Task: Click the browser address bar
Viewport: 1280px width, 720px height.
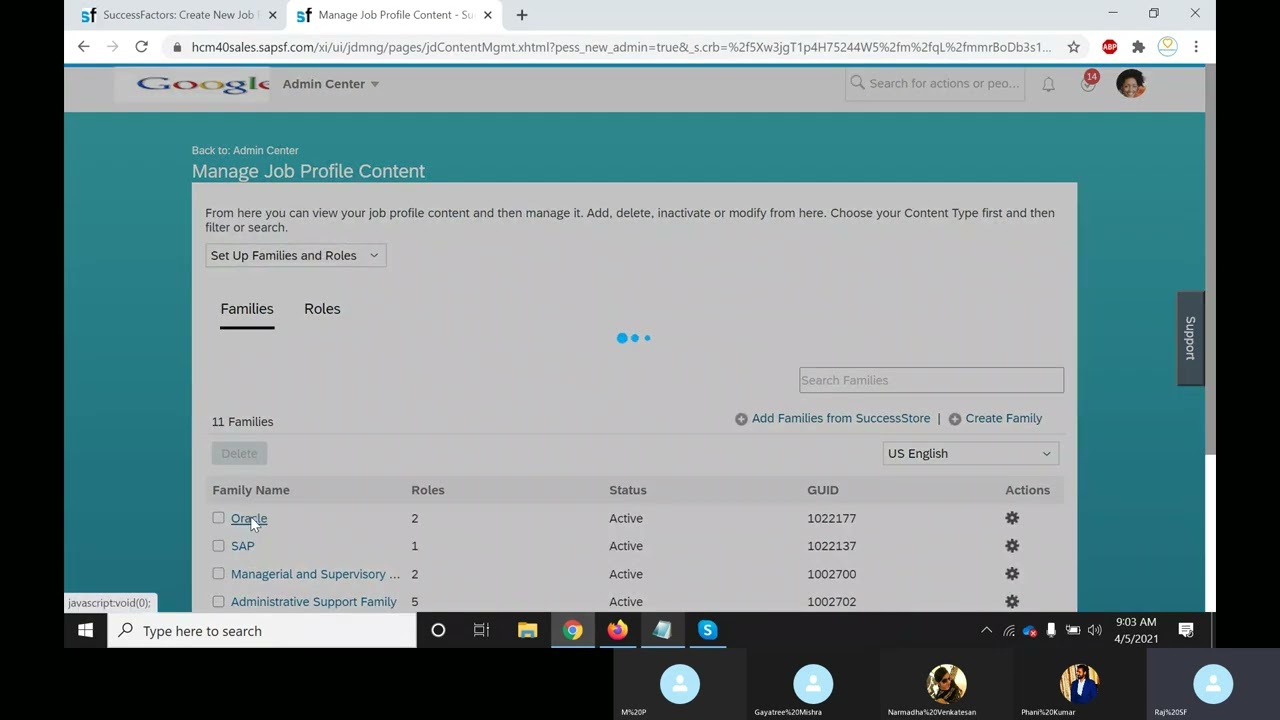Action: (620, 47)
